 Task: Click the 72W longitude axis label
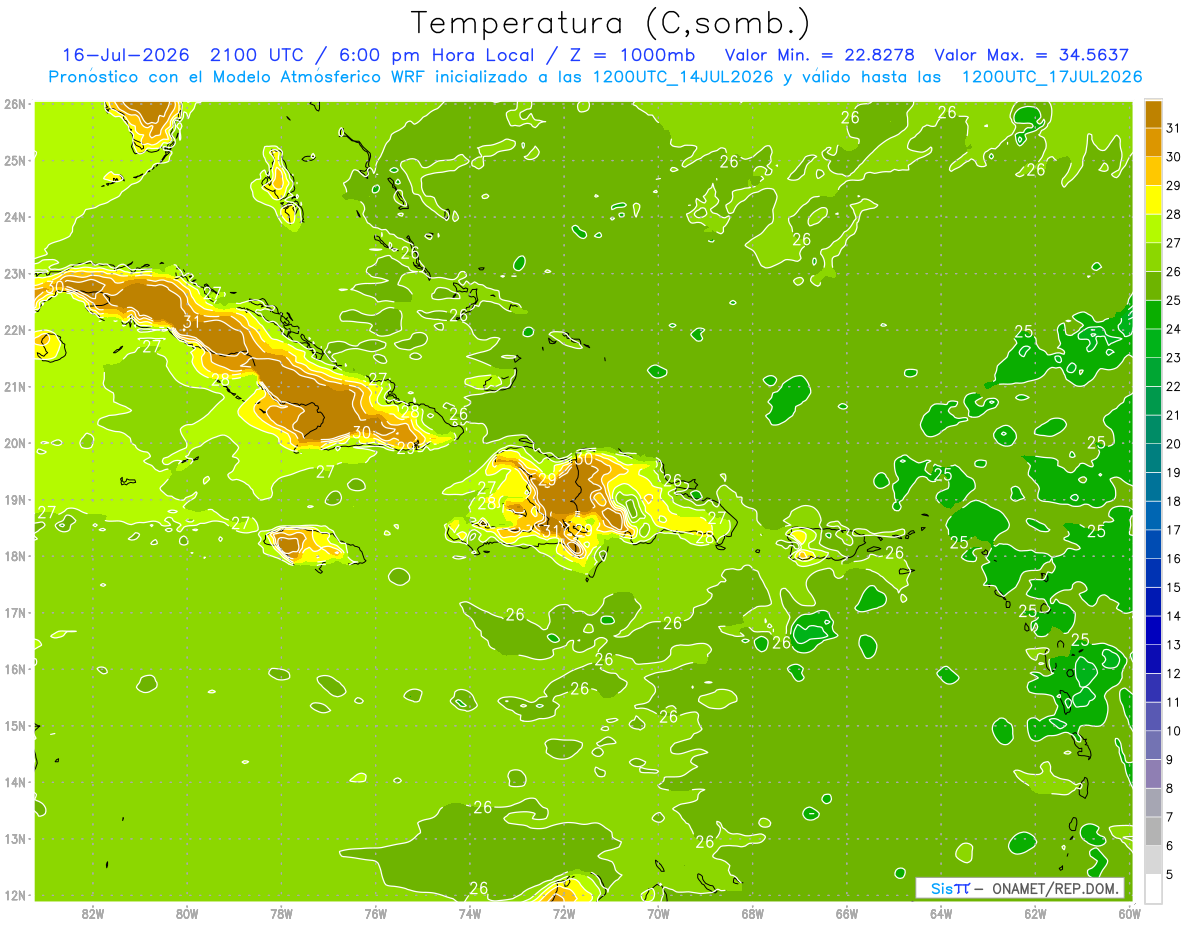(x=564, y=913)
